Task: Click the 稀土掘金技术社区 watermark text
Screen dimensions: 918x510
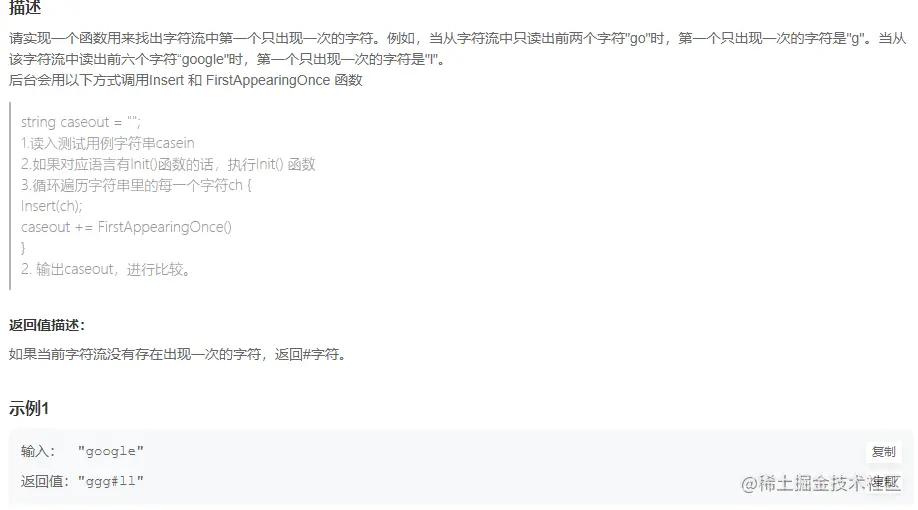Action: 820,484
